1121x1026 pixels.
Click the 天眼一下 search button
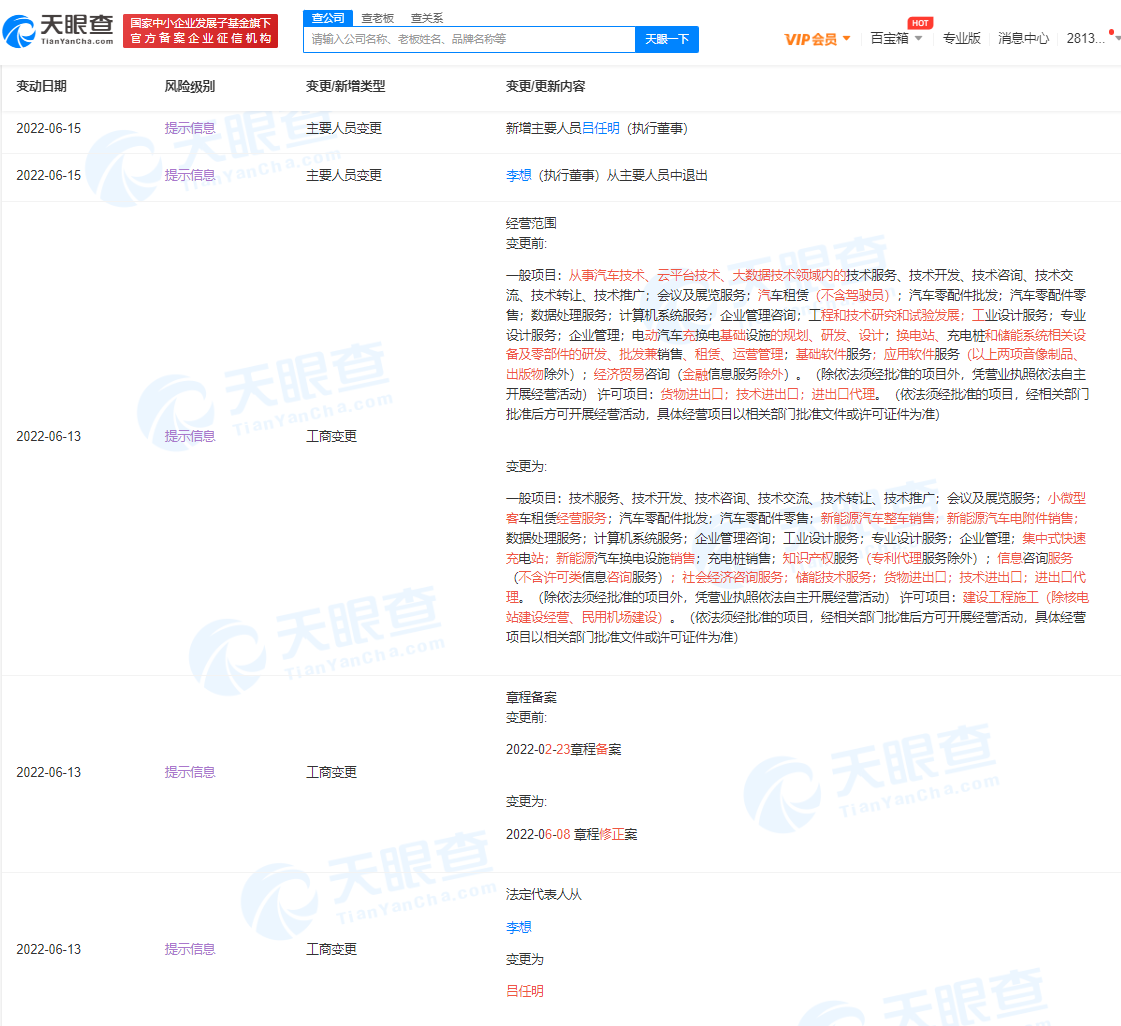click(x=667, y=39)
